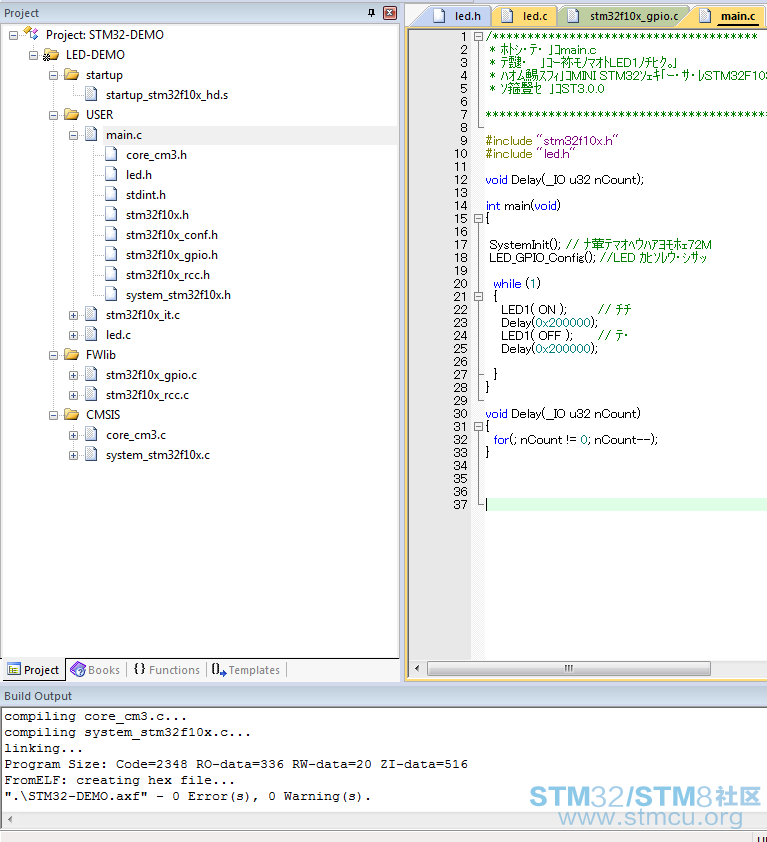Click the led.h file icon in tree
Image resolution: width=767 pixels, height=842 pixels.
(111, 175)
